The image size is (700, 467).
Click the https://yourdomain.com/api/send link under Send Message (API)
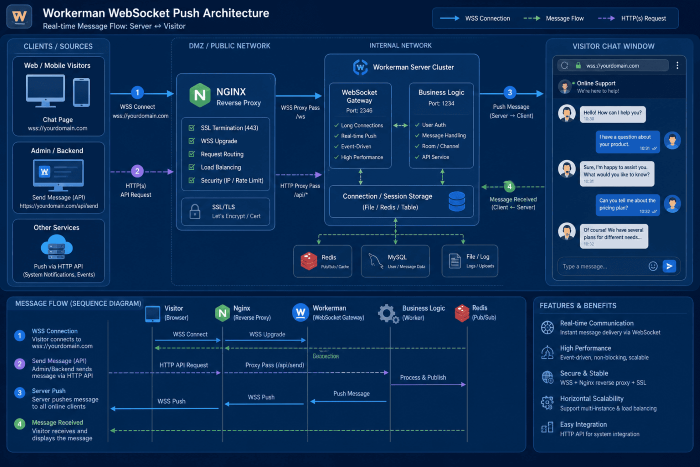[x=58, y=206]
